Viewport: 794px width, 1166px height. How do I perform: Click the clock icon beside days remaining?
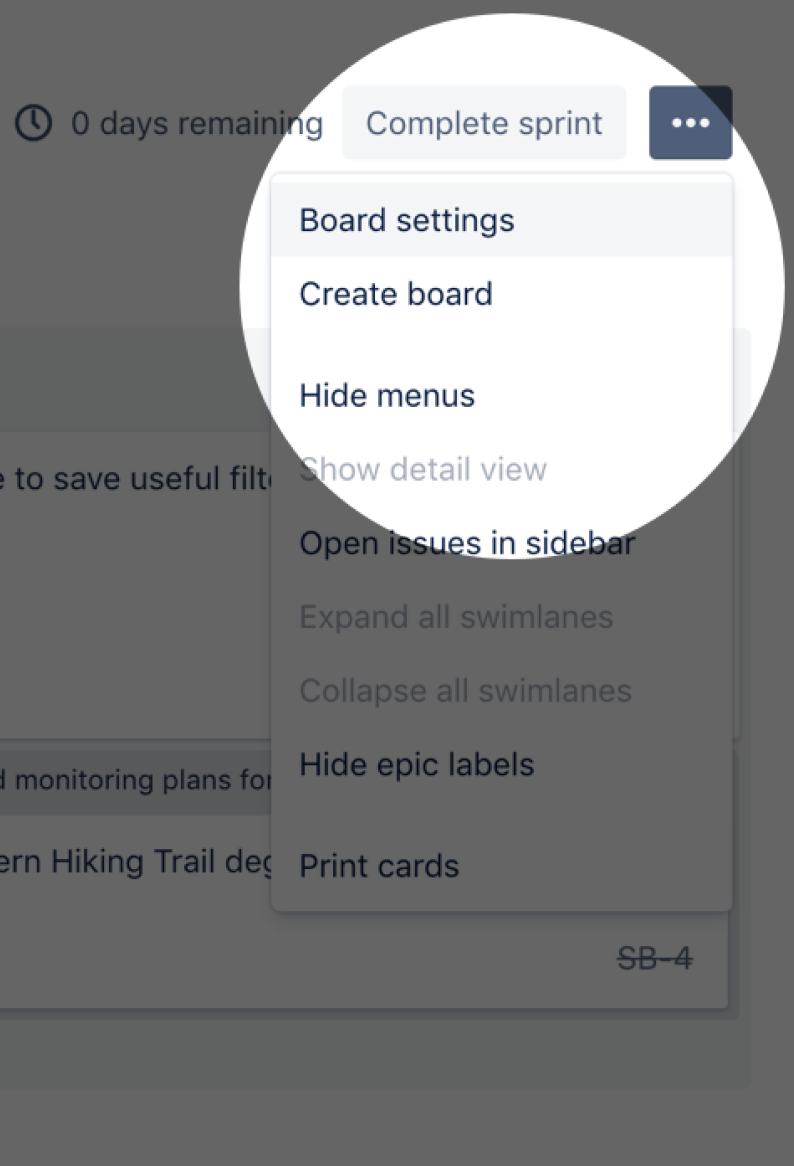coord(32,123)
